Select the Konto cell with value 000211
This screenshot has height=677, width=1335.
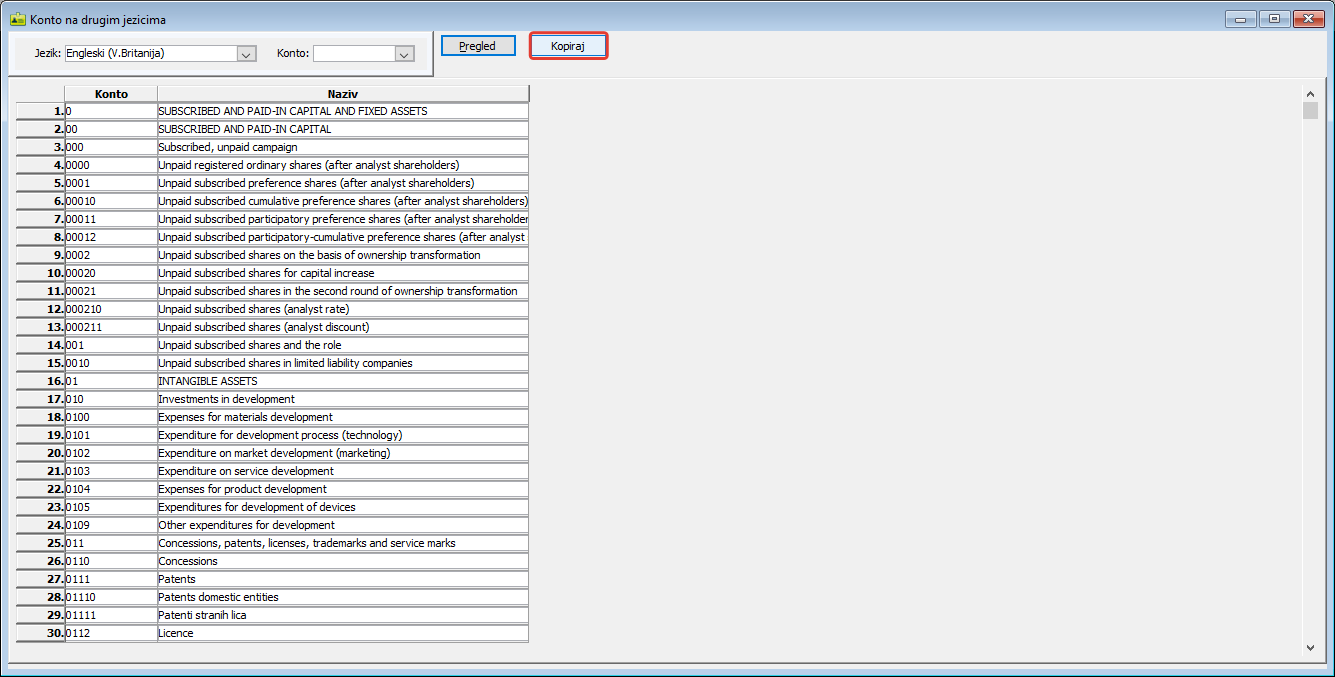pos(111,327)
